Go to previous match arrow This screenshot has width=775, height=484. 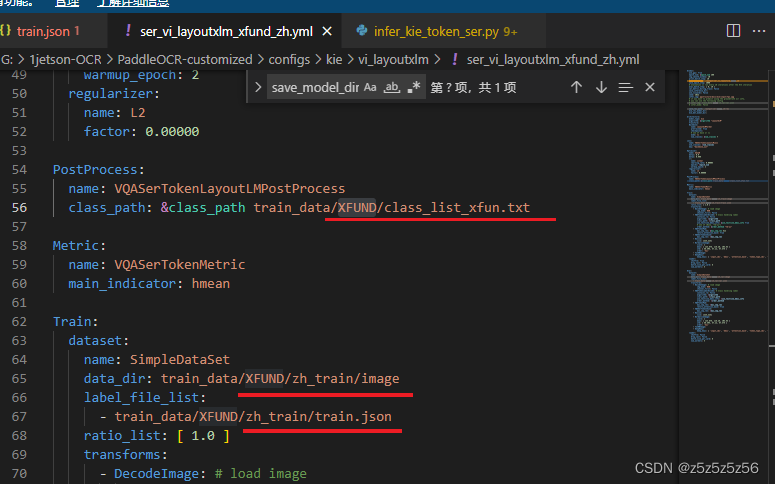576,88
